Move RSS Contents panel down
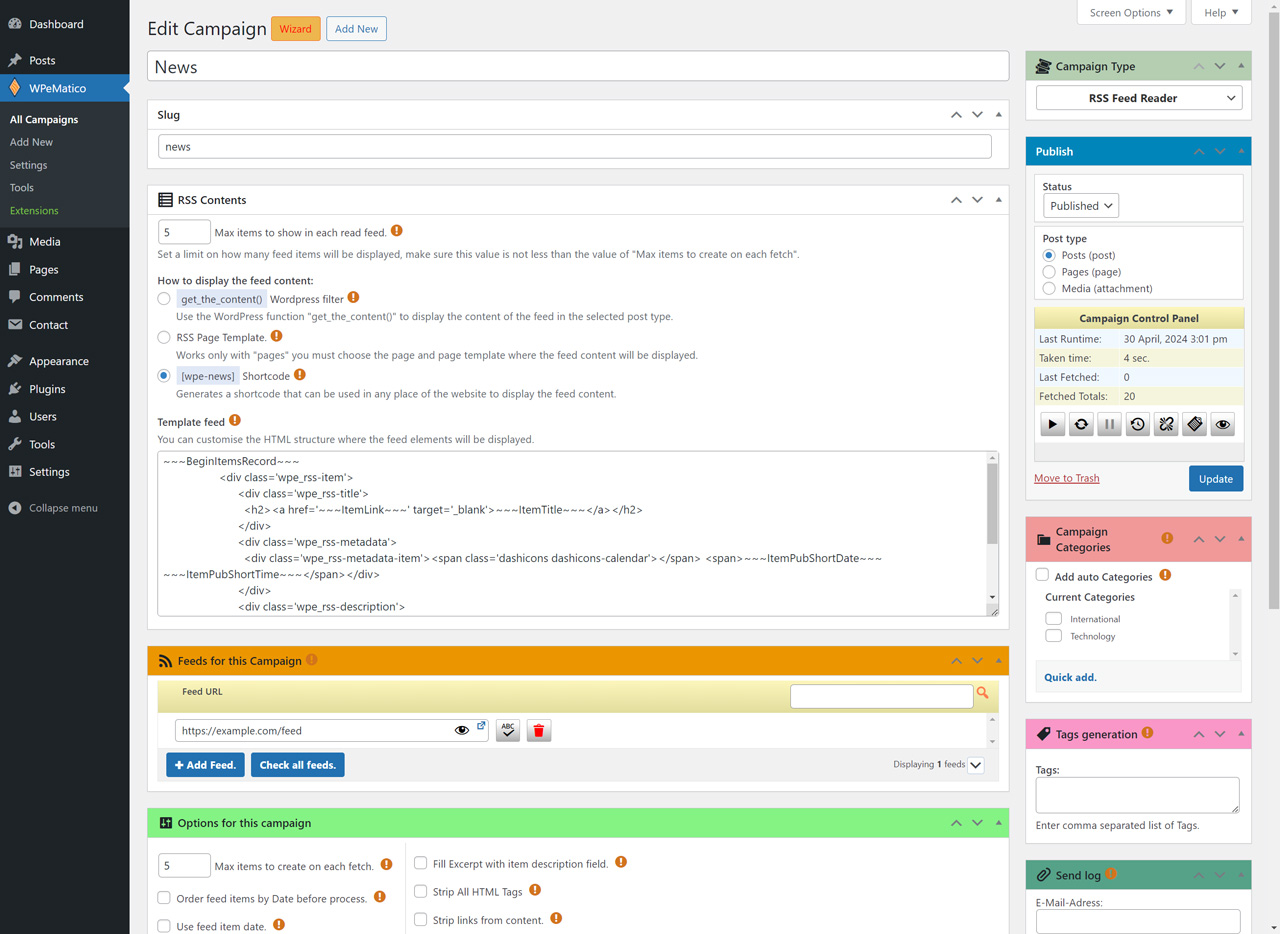Image resolution: width=1280 pixels, height=934 pixels. point(977,200)
